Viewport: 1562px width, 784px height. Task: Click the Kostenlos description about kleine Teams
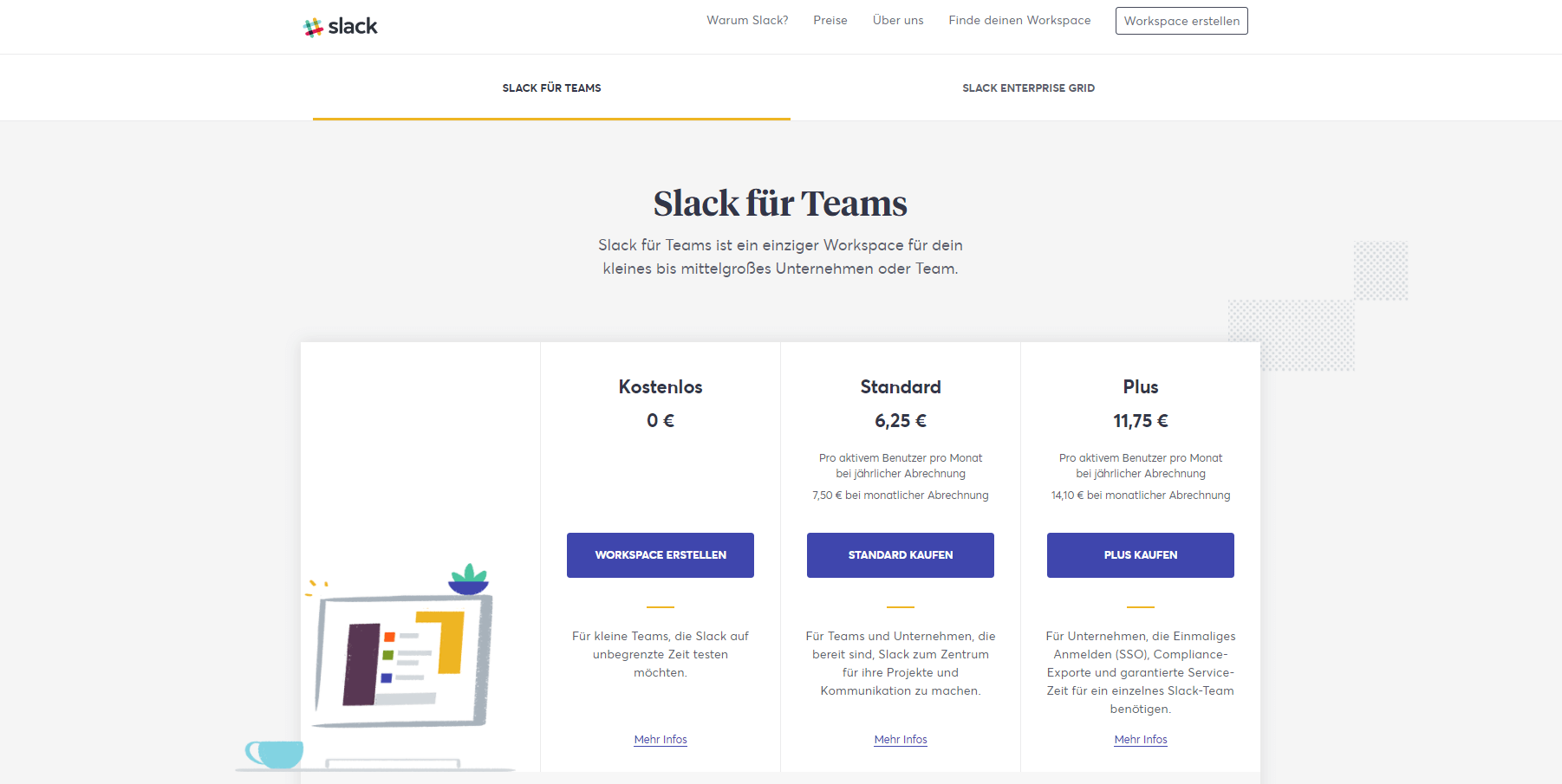[661, 654]
